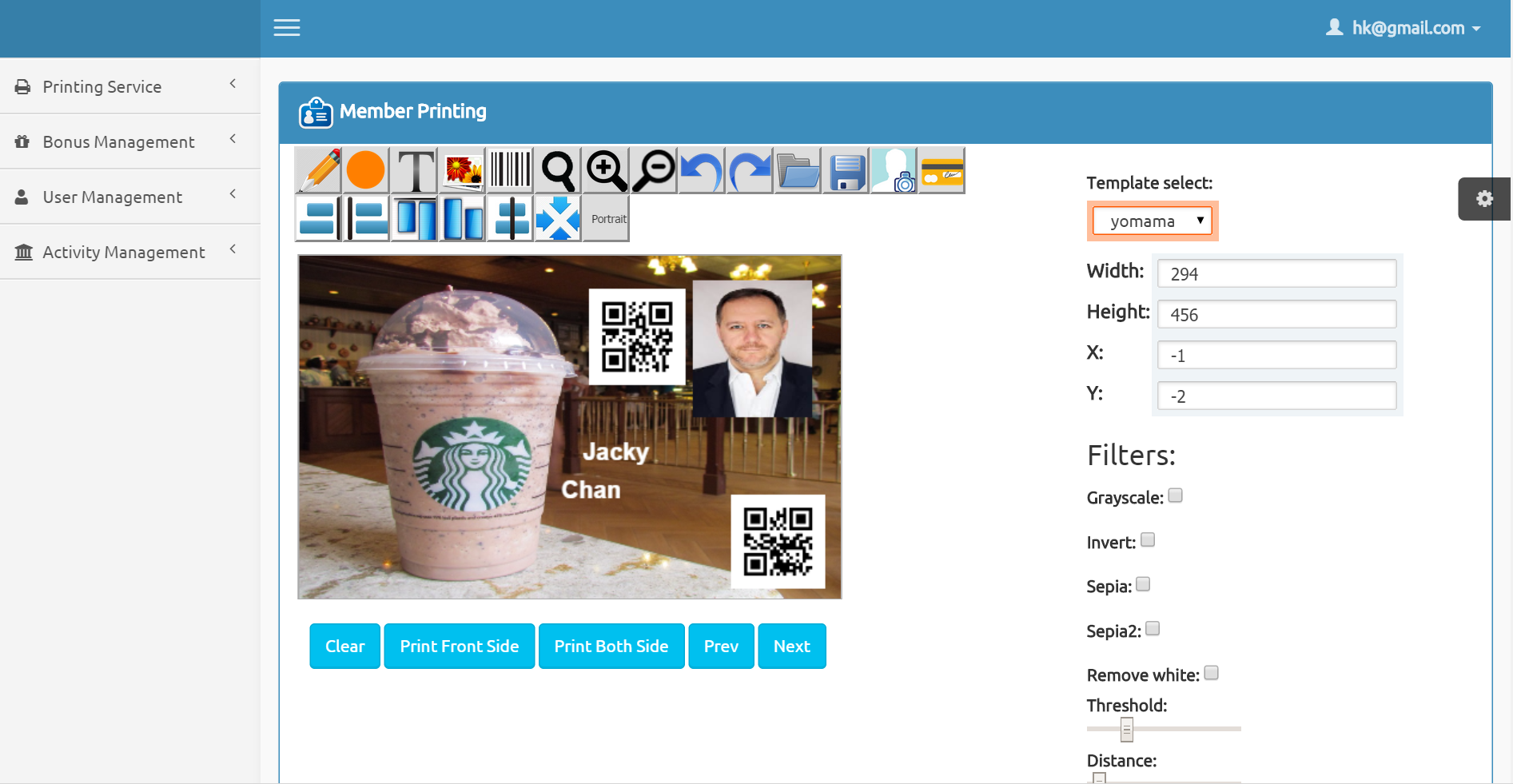Expand User Management chevron
Viewport: 1513px width, 784px height.
233,193
